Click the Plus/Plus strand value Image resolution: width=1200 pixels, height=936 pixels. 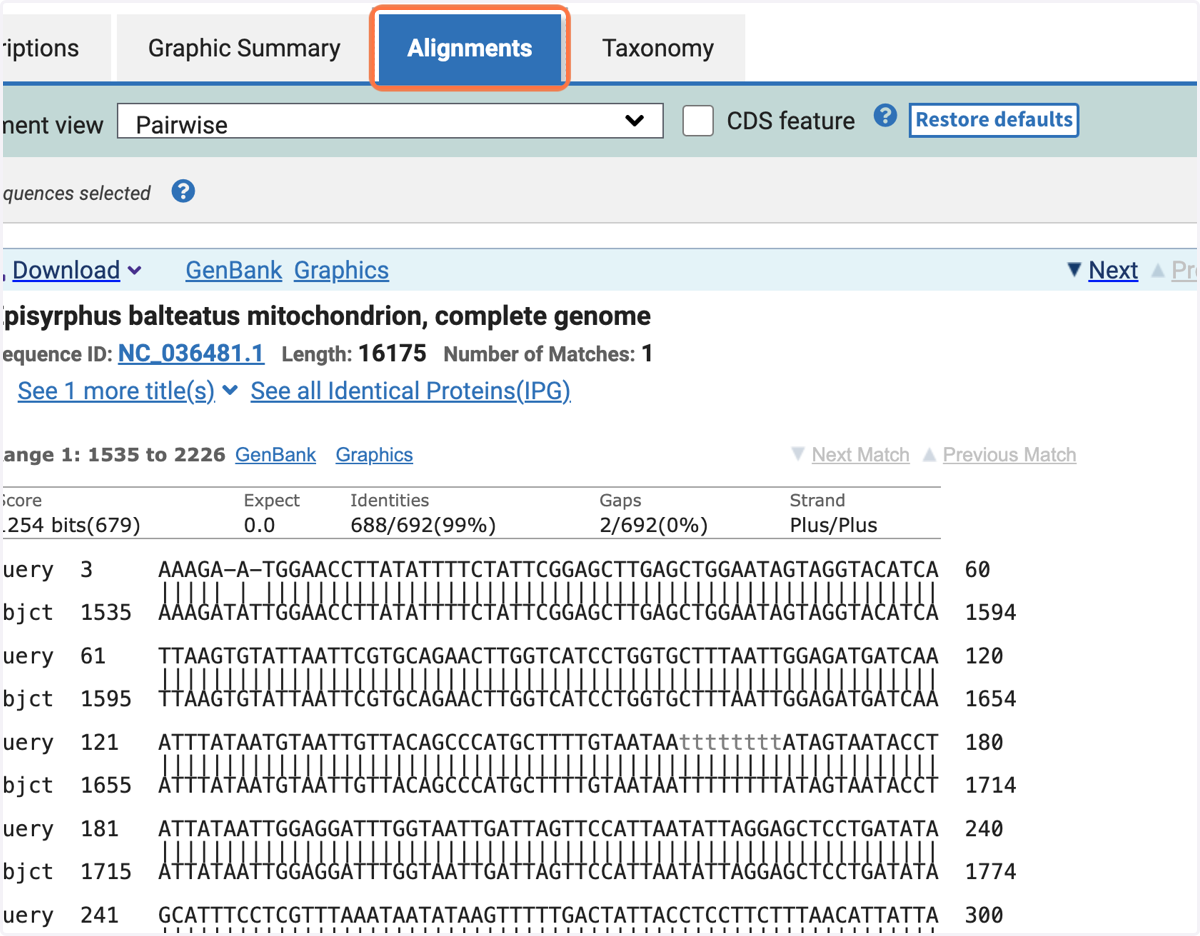pyautogui.click(x=833, y=525)
